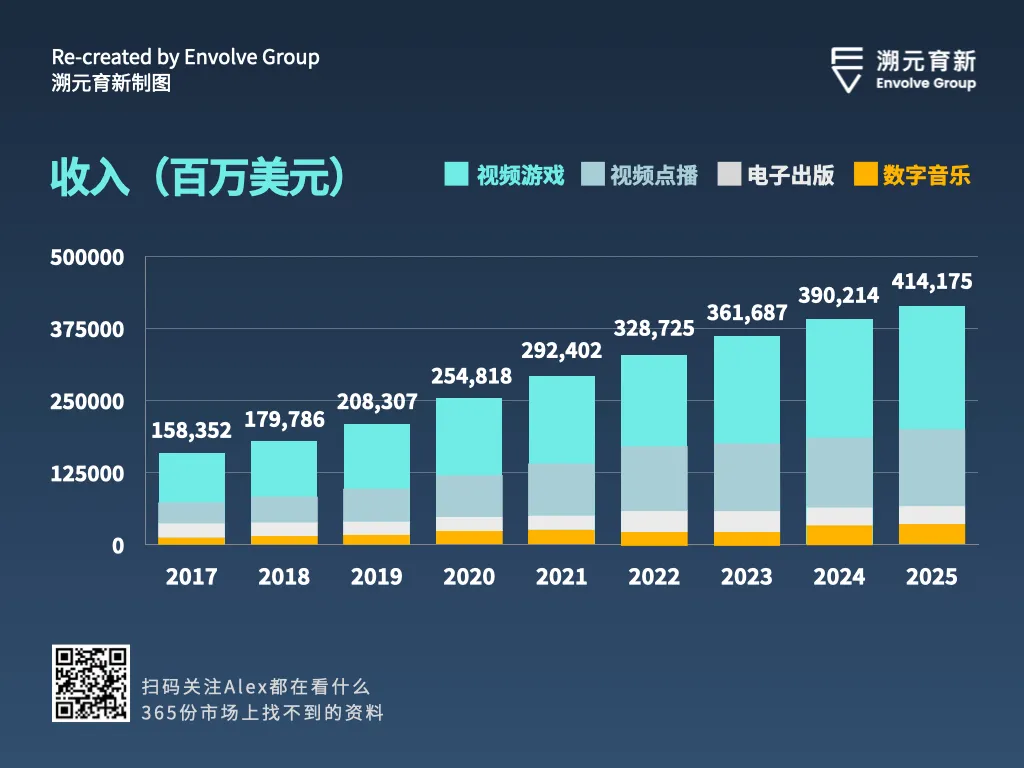Select the cyan 视频游戏 legend swatch
This screenshot has height=768, width=1024.
point(456,174)
